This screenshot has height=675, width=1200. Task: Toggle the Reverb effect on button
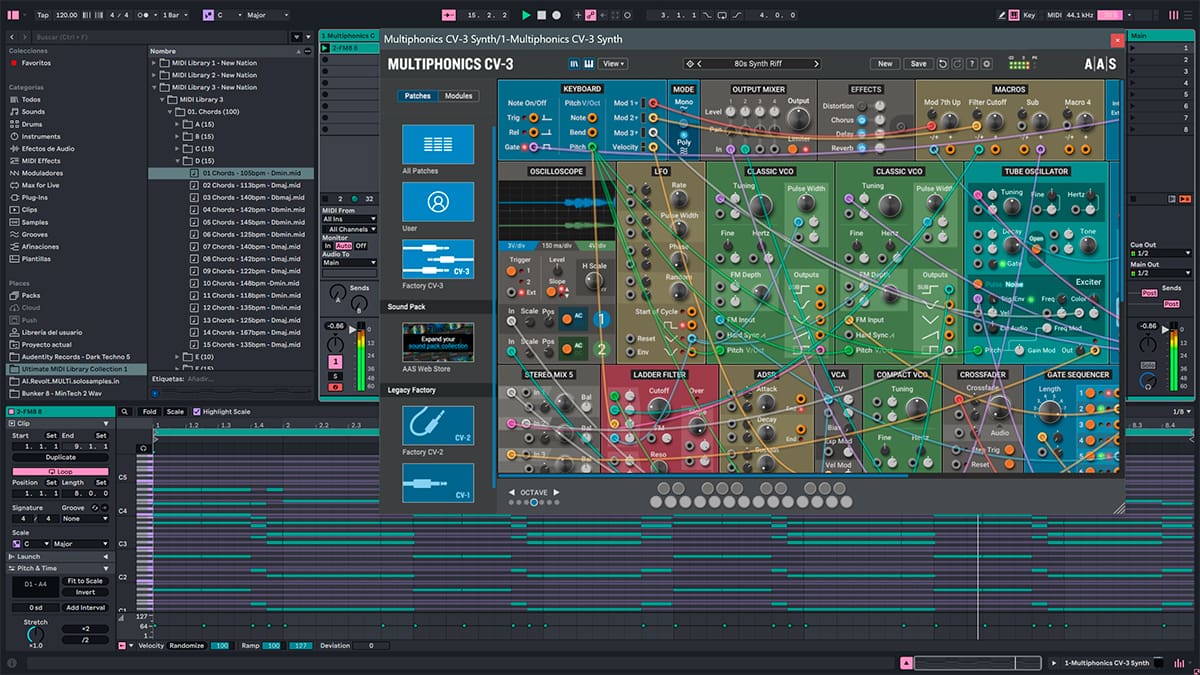[862, 148]
